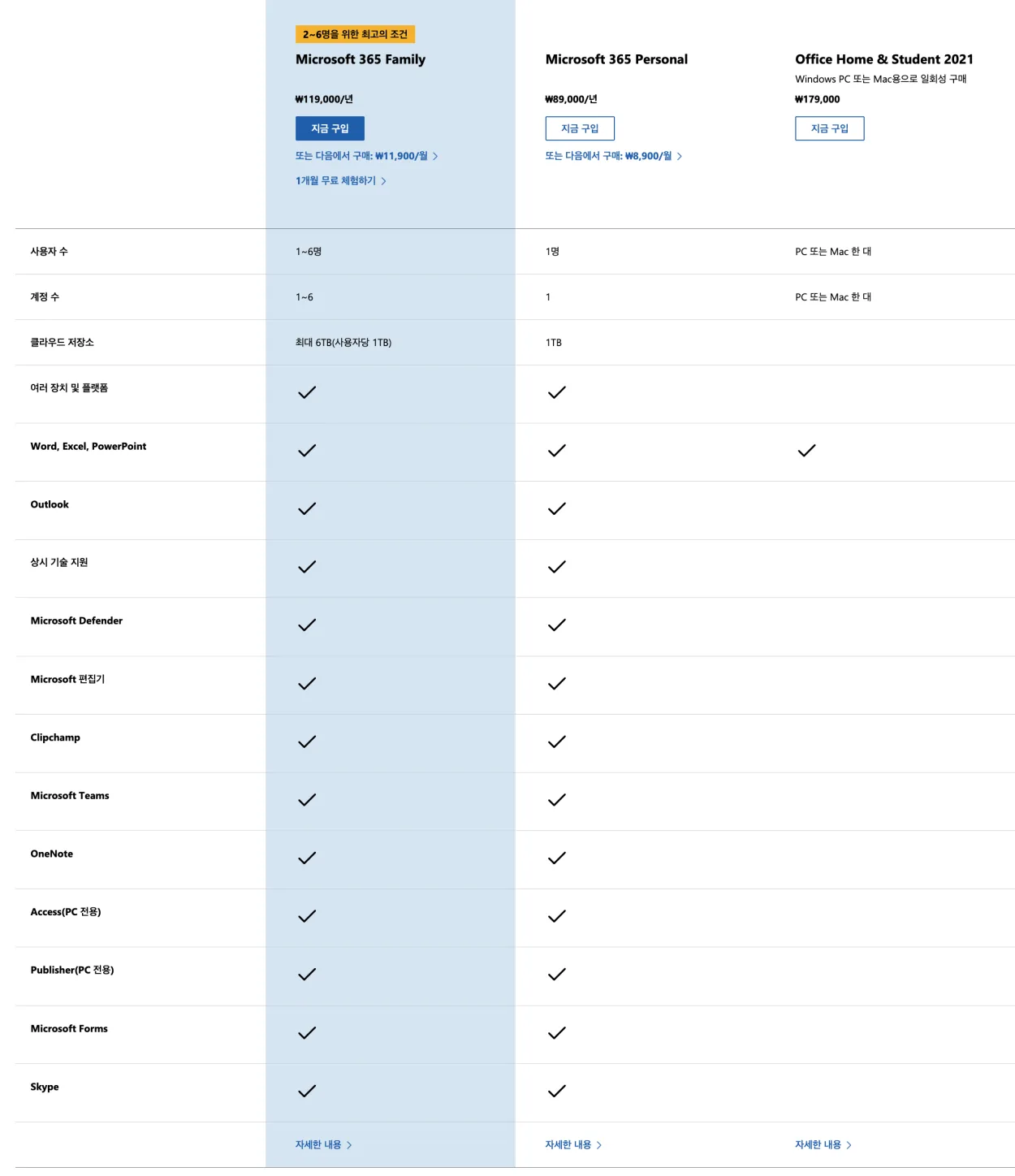Click Personal checkmark in Clipchamp row
The height and width of the screenshot is (1176, 1015).
click(x=557, y=742)
